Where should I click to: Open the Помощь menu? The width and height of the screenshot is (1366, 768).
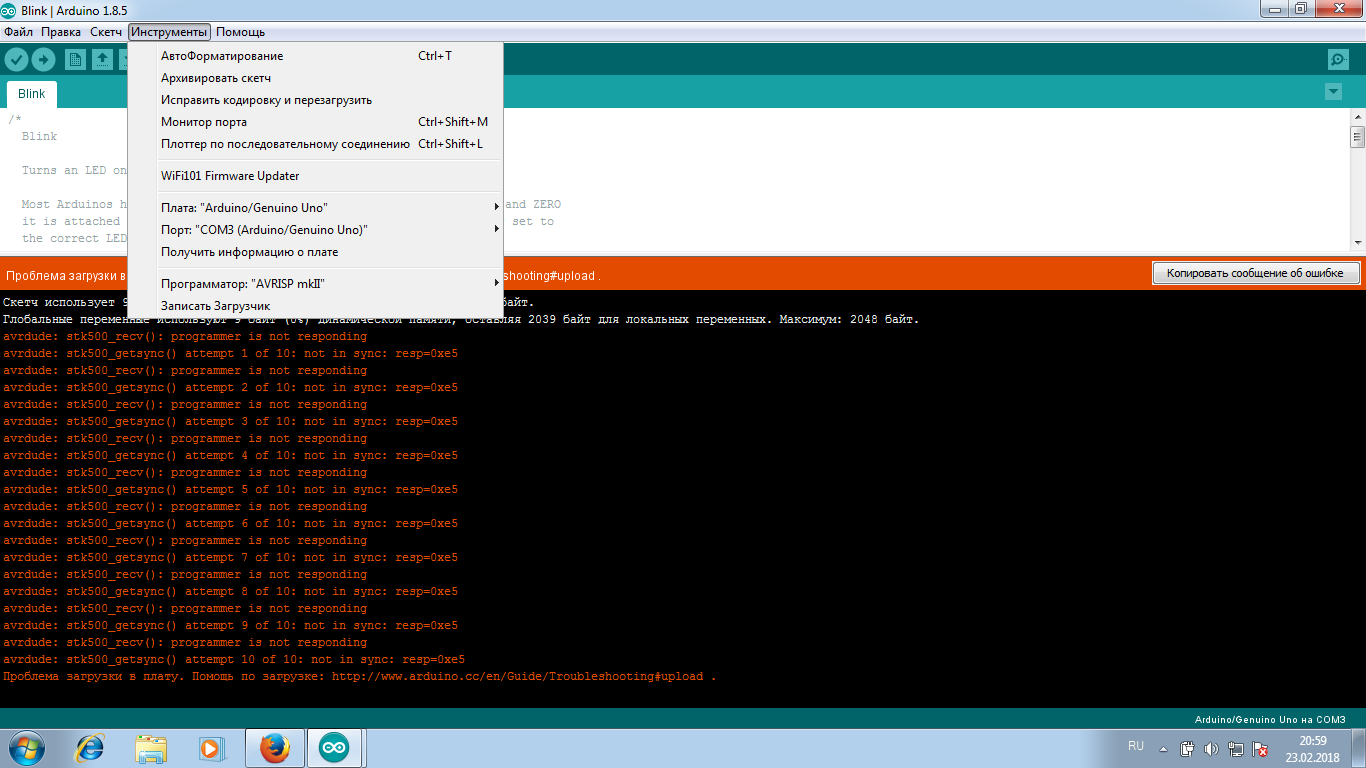(240, 32)
